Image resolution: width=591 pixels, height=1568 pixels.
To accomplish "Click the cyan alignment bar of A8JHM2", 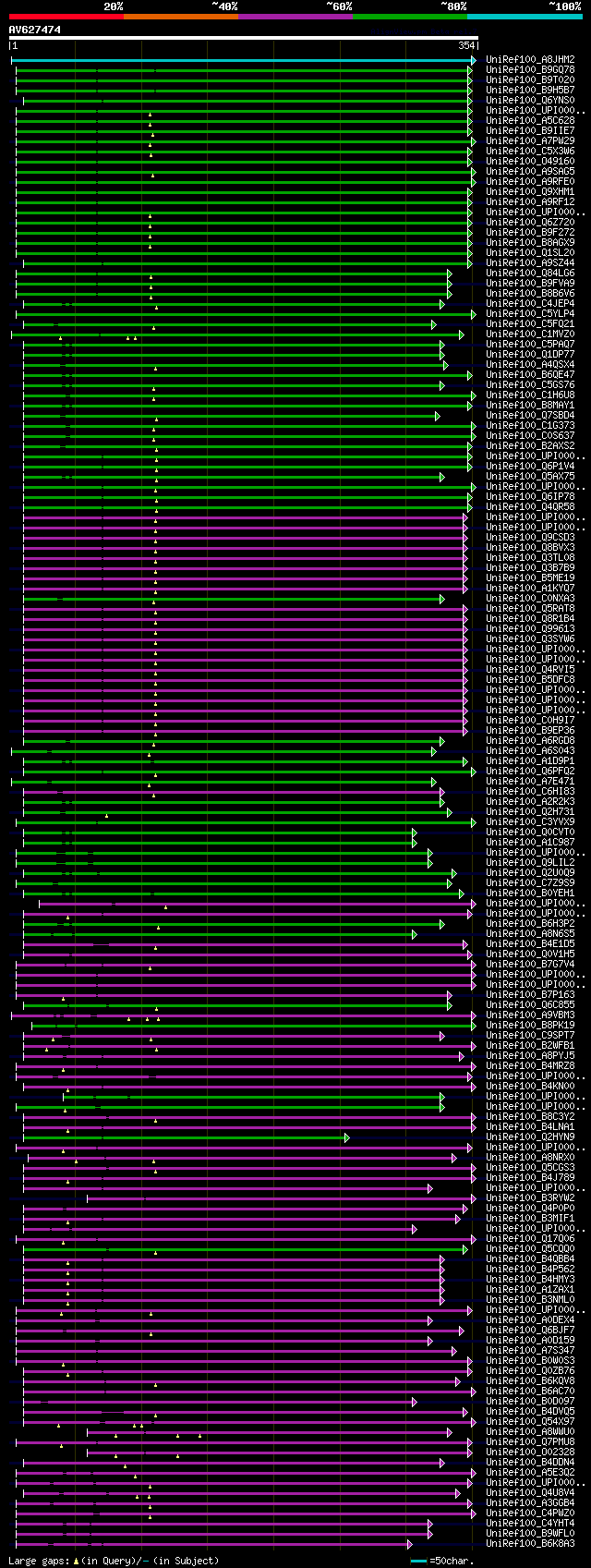I will coord(243,60).
